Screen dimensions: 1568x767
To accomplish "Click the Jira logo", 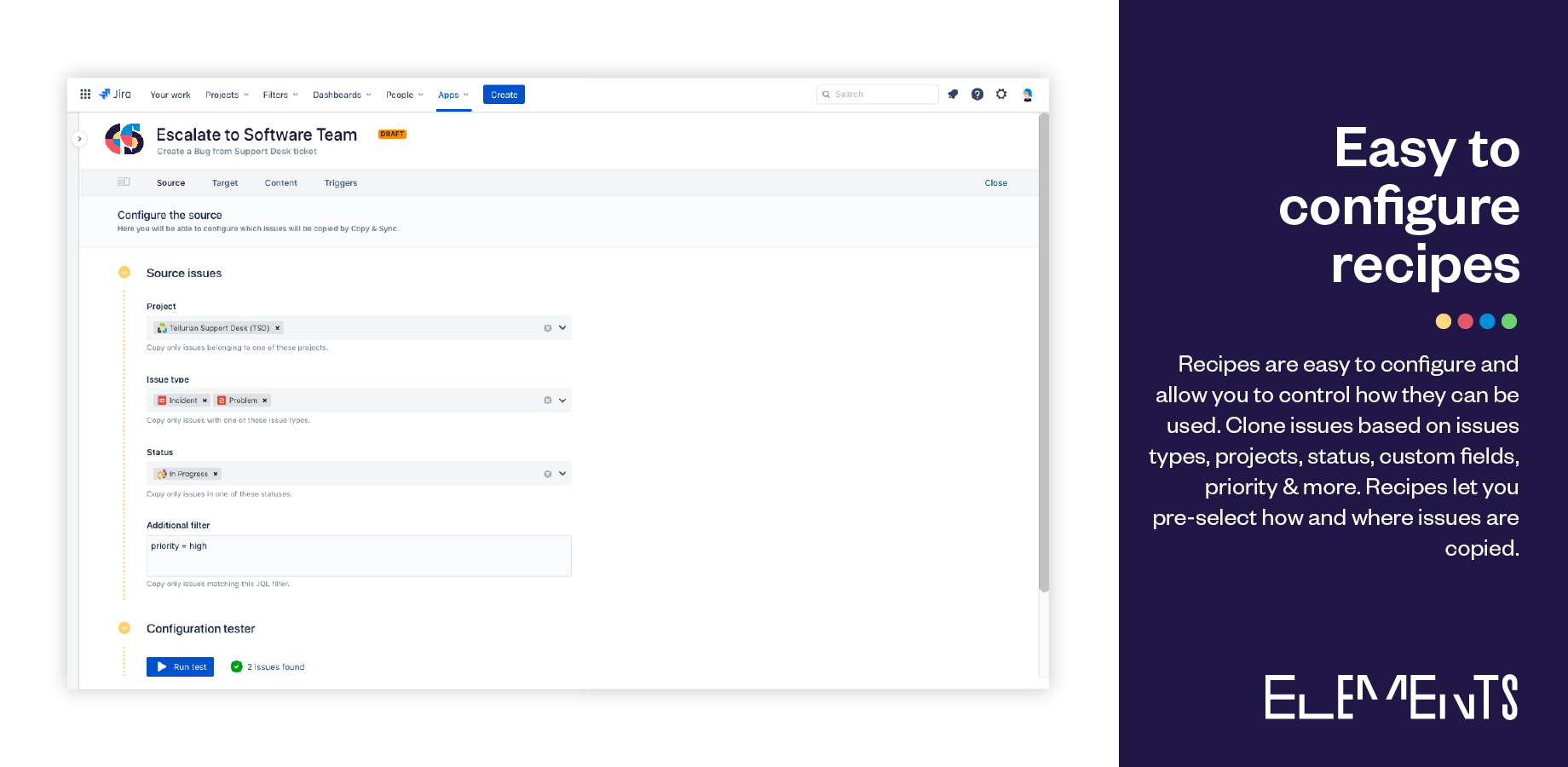I will coord(115,94).
